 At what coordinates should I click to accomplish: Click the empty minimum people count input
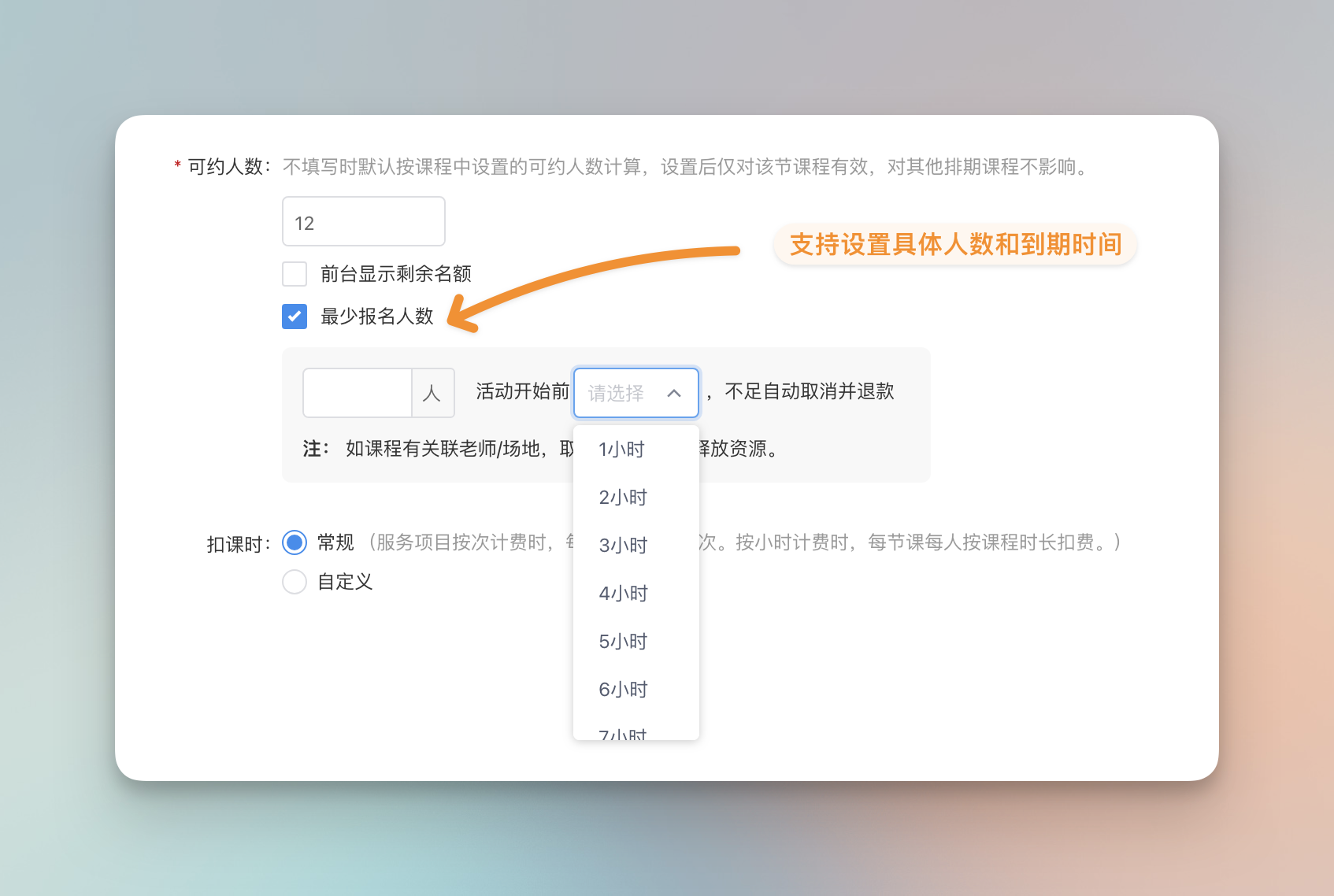[x=358, y=393]
